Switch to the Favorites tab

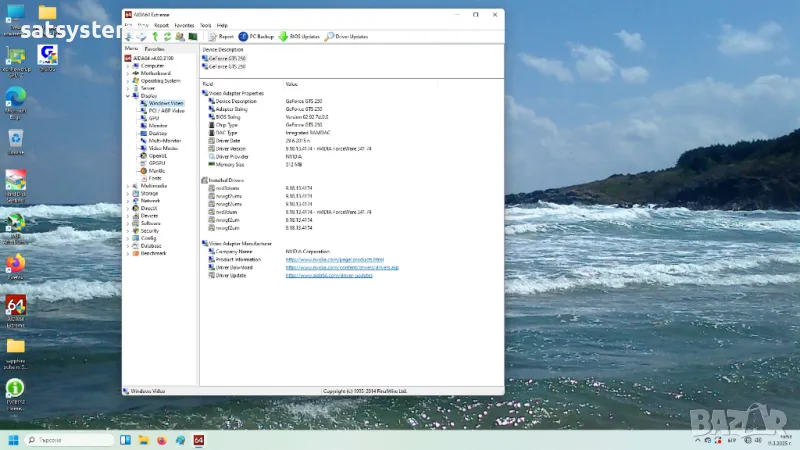pyautogui.click(x=155, y=48)
